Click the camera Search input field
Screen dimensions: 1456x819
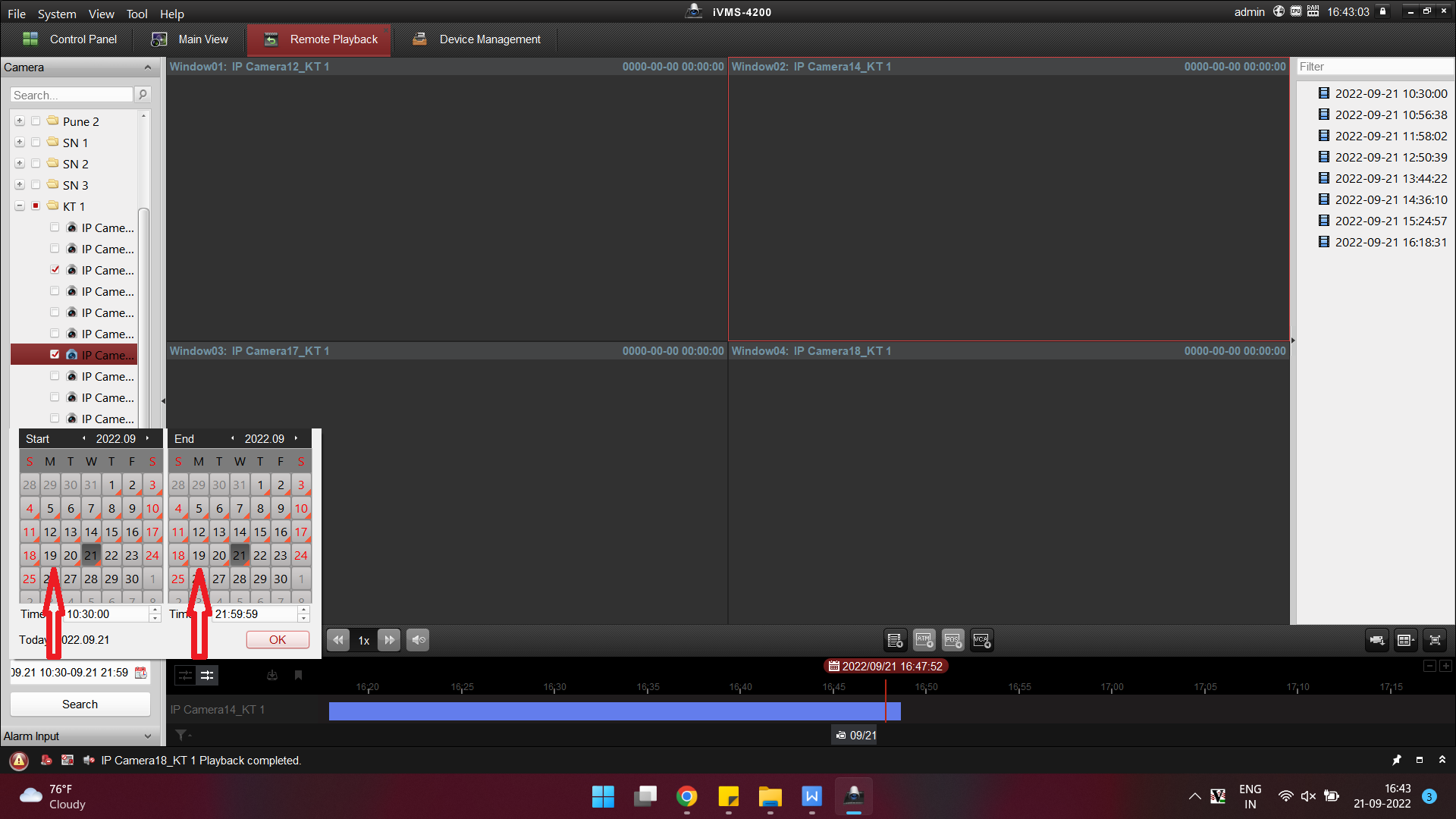[72, 95]
